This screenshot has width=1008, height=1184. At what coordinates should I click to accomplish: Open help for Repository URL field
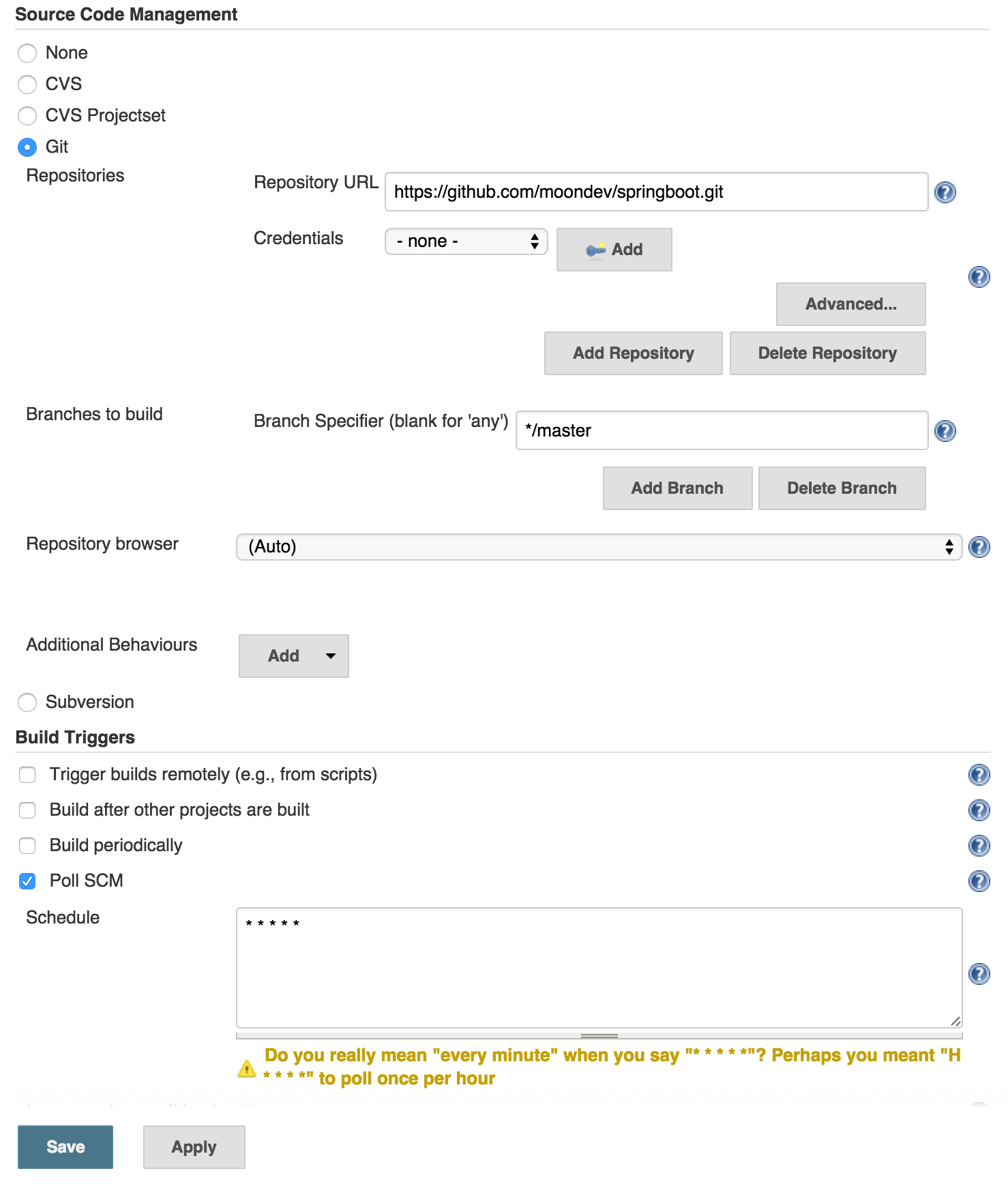coord(945,192)
